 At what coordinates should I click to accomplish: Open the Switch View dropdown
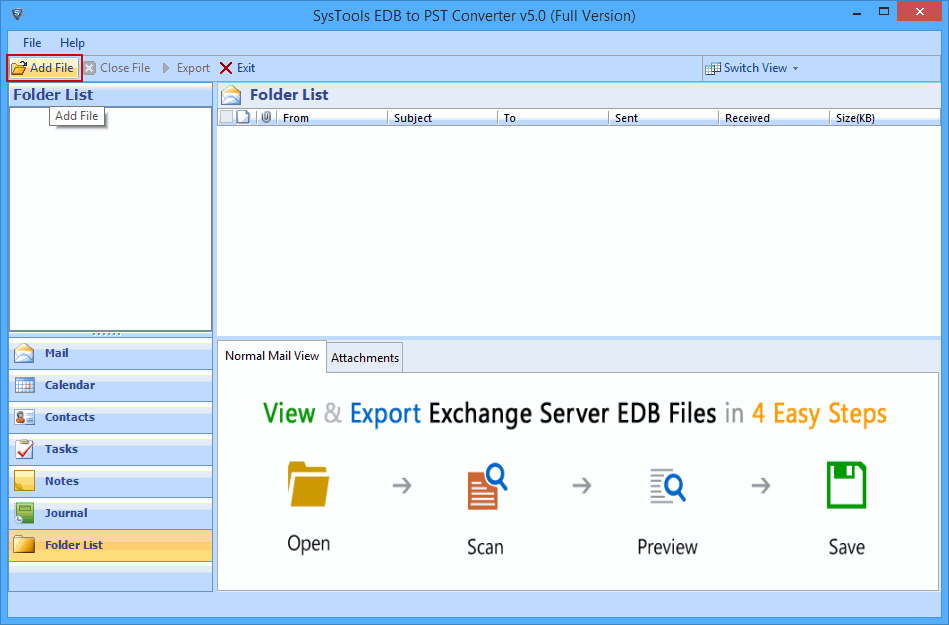click(x=752, y=68)
